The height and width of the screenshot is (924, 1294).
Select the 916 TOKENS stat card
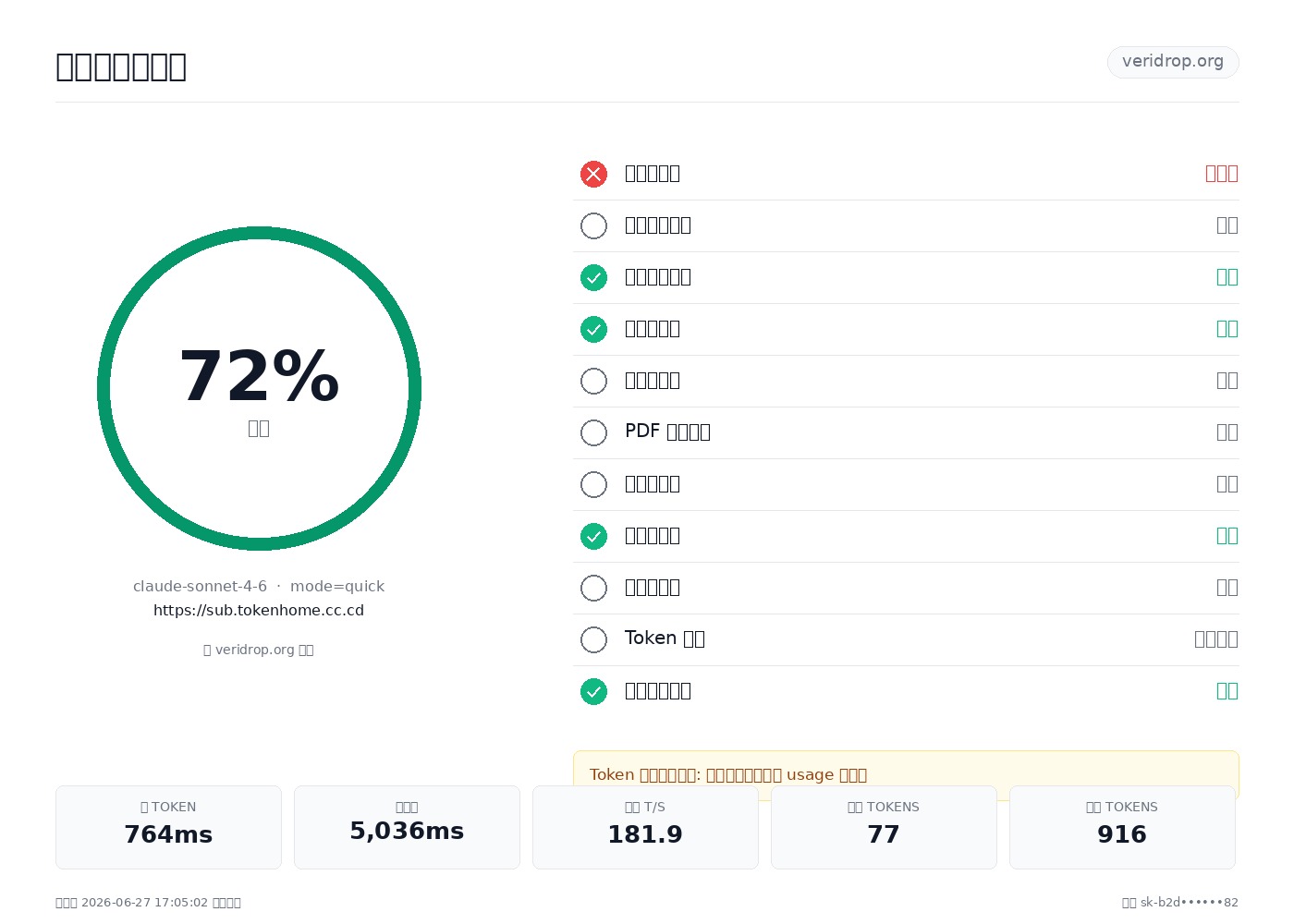coord(1122,827)
